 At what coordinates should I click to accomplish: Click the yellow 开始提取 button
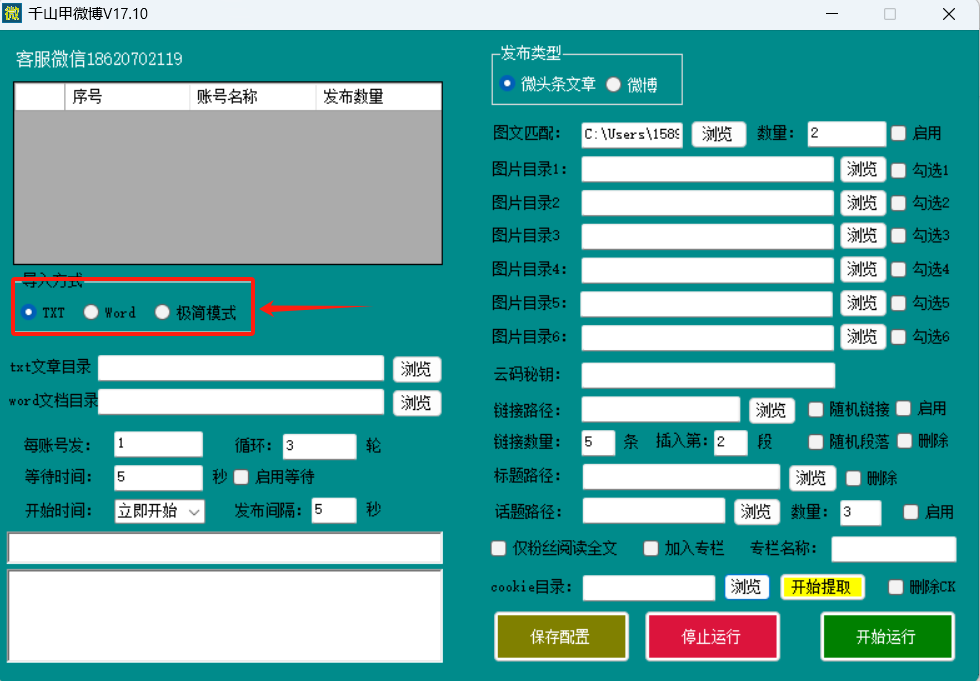click(822, 587)
